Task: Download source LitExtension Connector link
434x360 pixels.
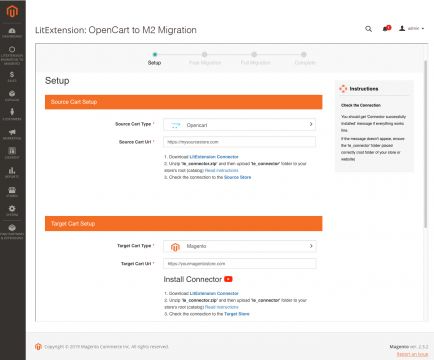Action: pos(214,157)
